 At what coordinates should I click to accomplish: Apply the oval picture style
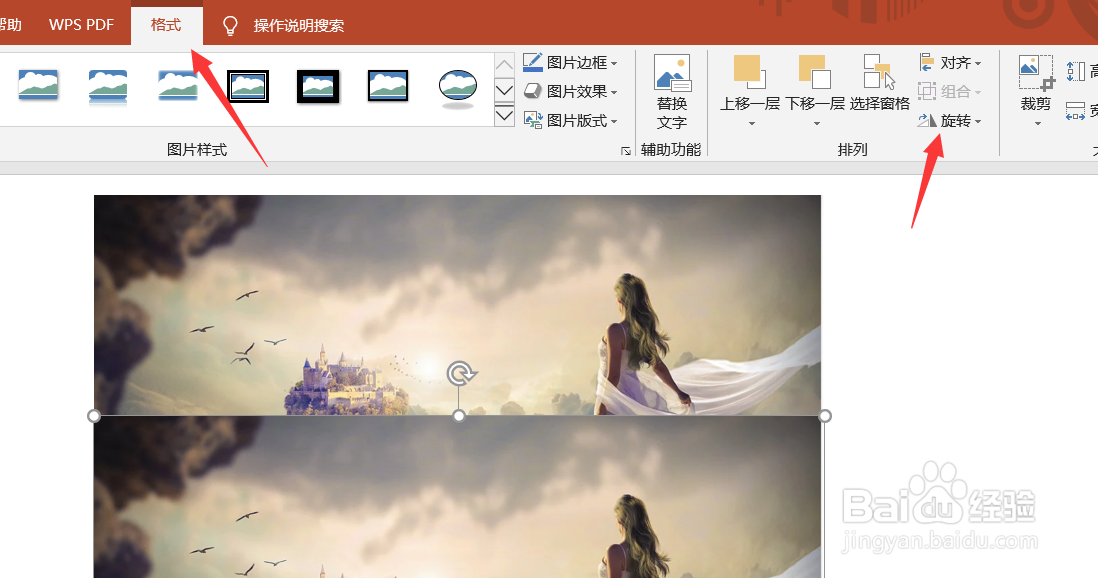458,88
